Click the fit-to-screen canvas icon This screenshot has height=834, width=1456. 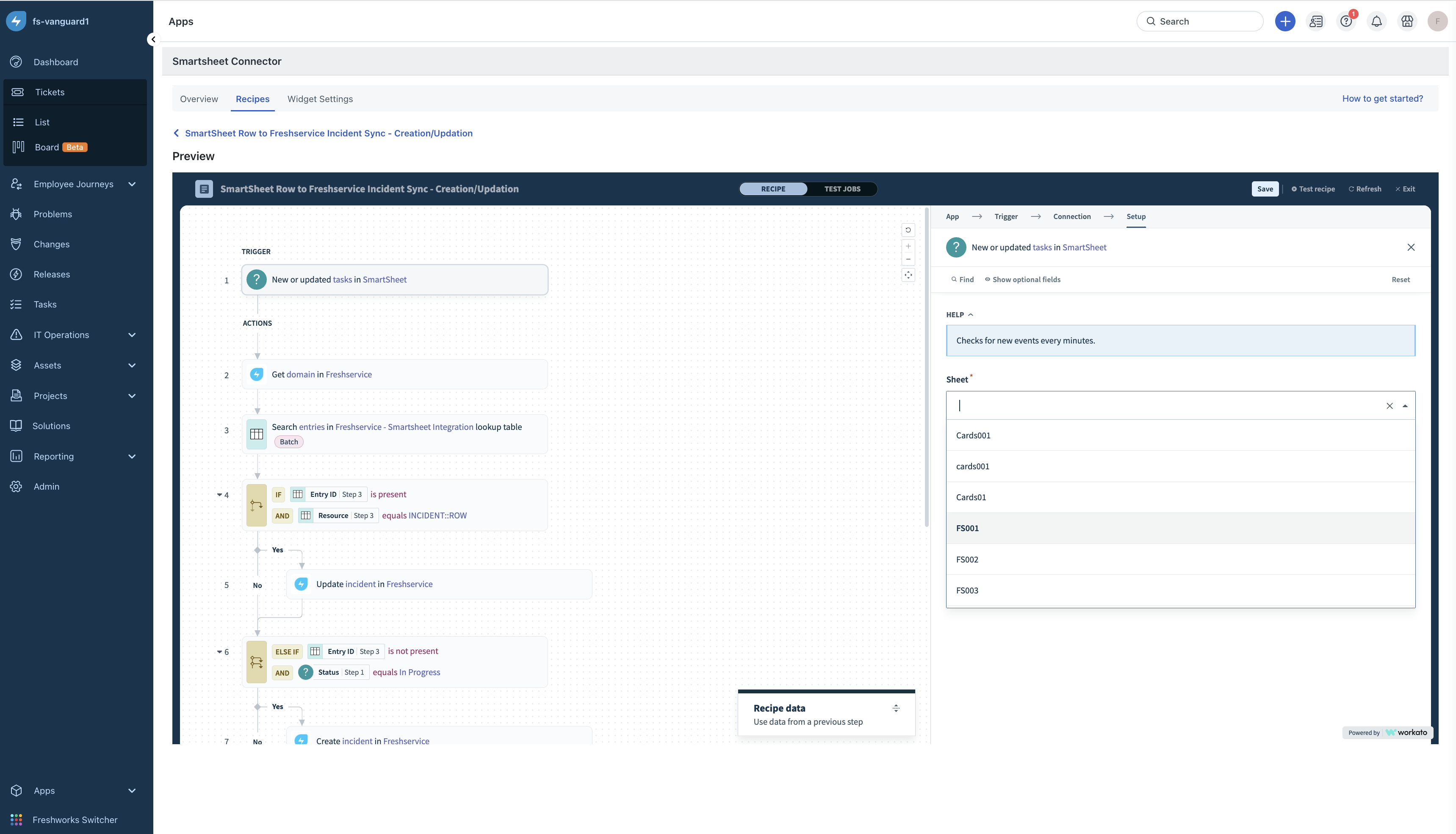point(908,275)
